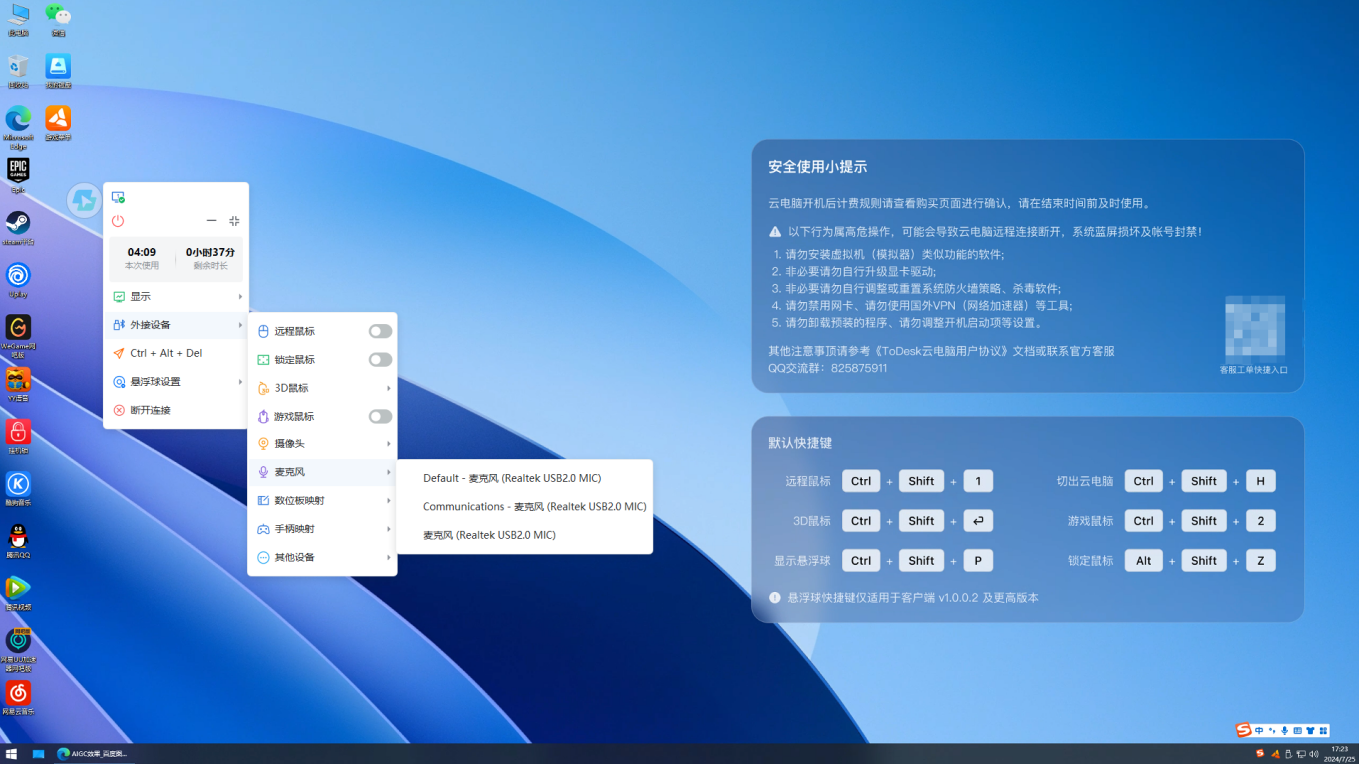This screenshot has width=1359, height=764.
Task: Expand the 摄像头 submenu
Action: tap(322, 444)
